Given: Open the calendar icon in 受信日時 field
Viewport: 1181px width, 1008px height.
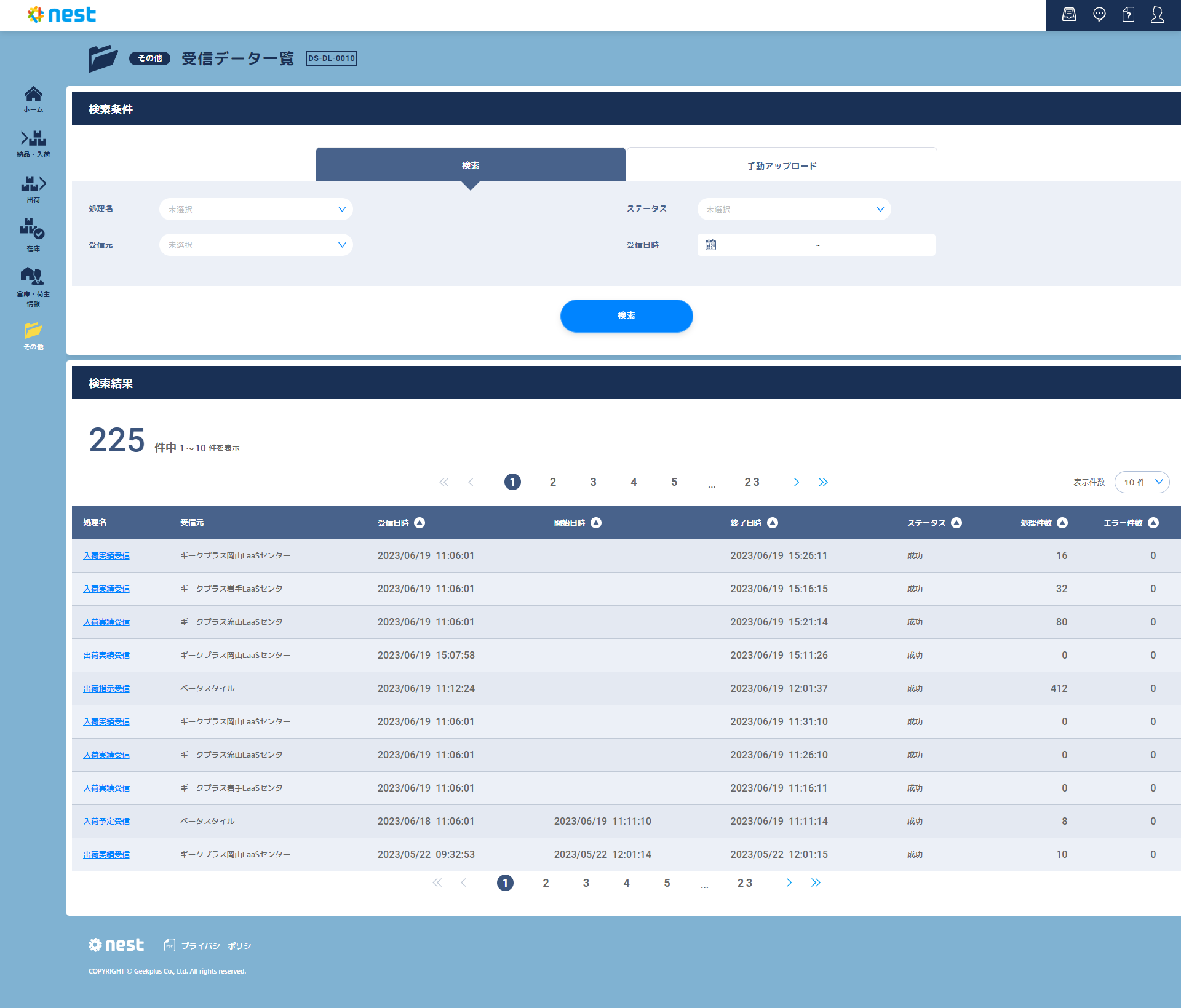Looking at the screenshot, I should [x=710, y=245].
